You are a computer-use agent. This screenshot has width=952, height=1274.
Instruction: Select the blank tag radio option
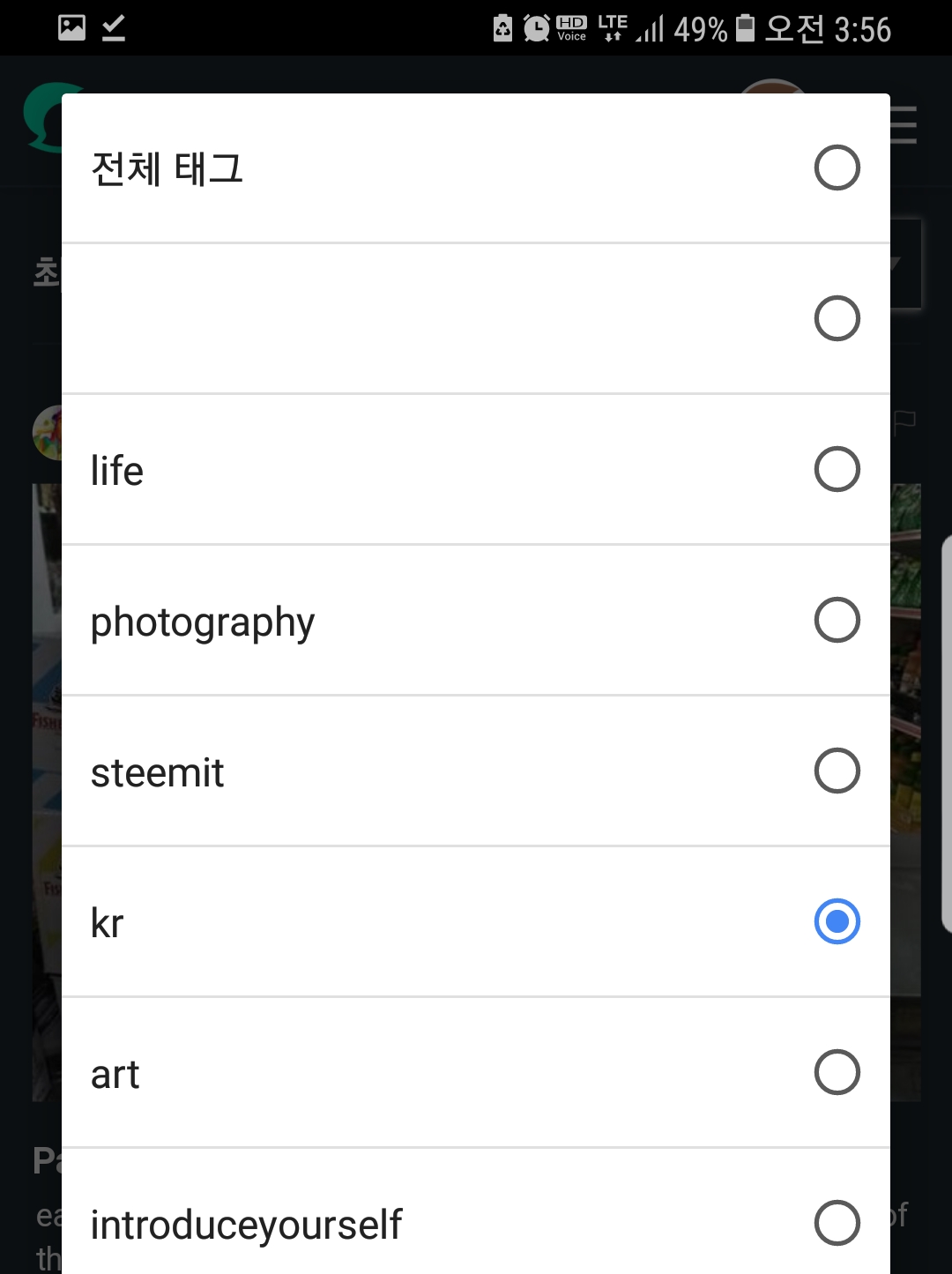point(837,318)
